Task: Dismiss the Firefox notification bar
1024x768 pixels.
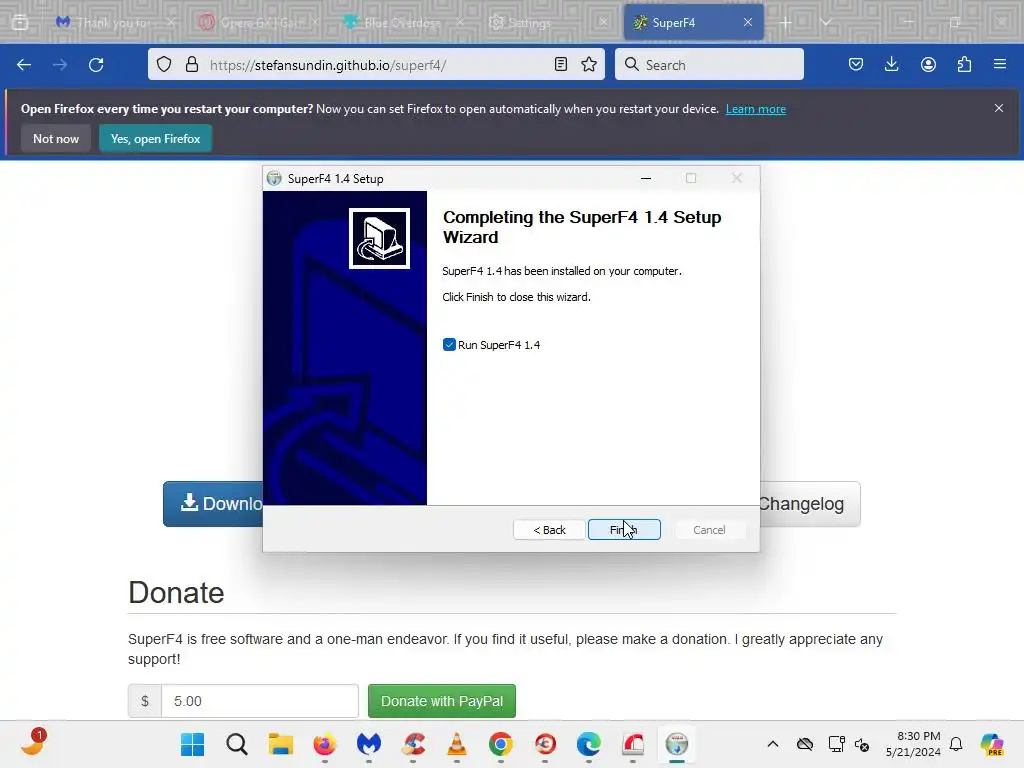Action: [x=999, y=108]
